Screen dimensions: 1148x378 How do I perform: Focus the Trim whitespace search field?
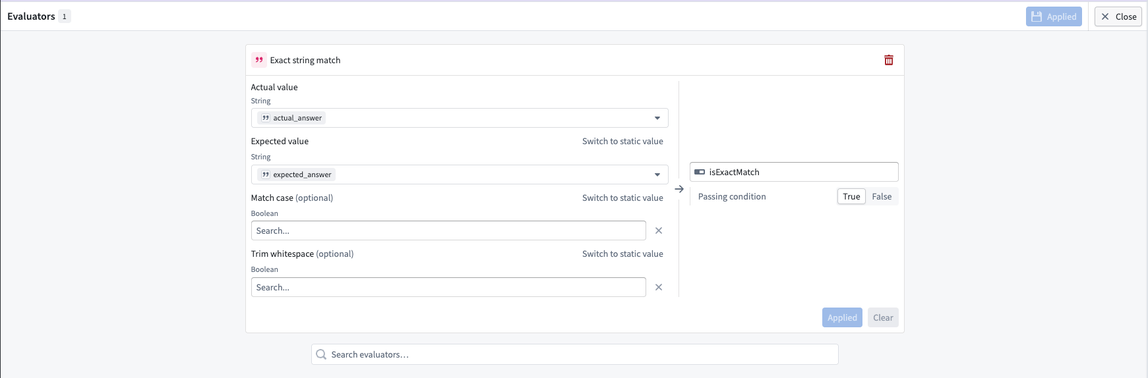[x=448, y=287]
